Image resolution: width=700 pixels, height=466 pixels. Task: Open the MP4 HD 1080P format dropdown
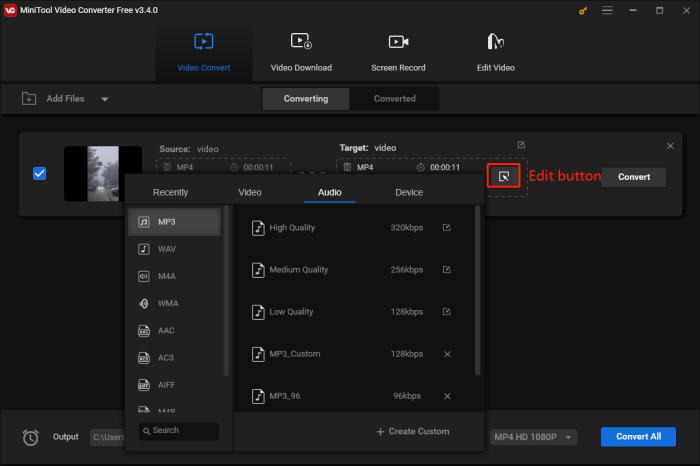click(x=533, y=437)
